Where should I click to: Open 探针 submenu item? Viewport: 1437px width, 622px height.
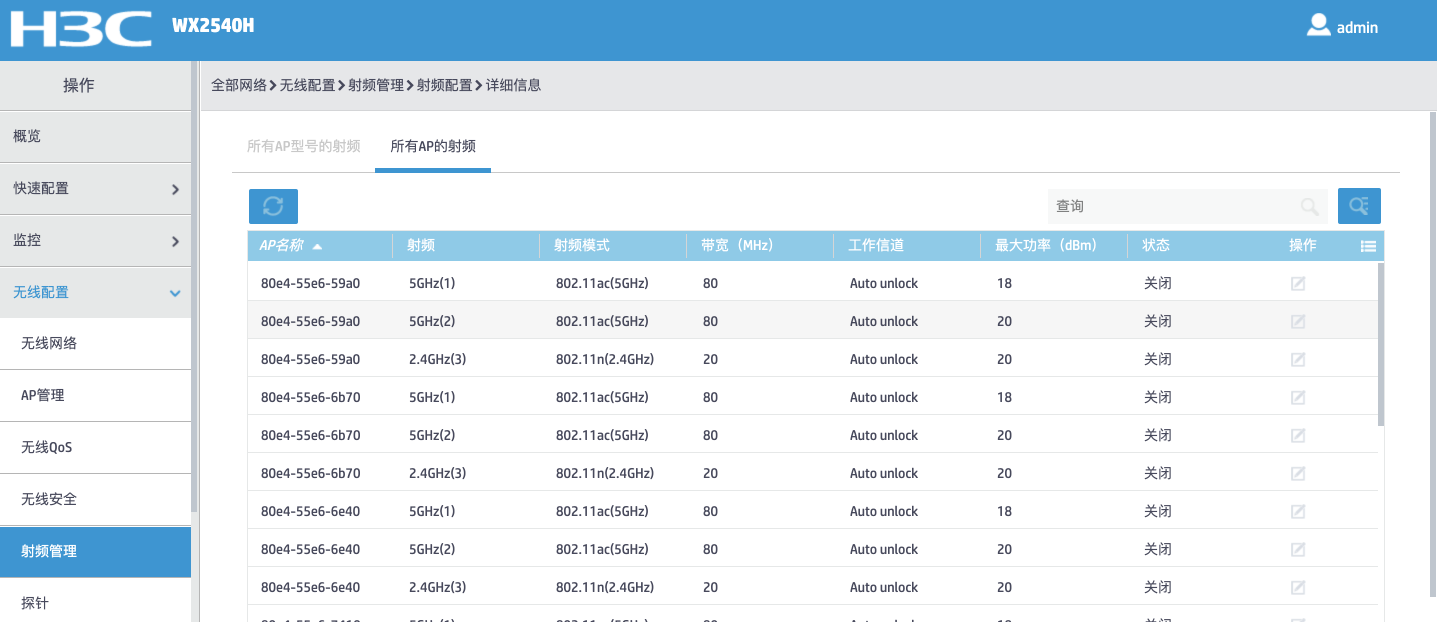(x=95, y=604)
